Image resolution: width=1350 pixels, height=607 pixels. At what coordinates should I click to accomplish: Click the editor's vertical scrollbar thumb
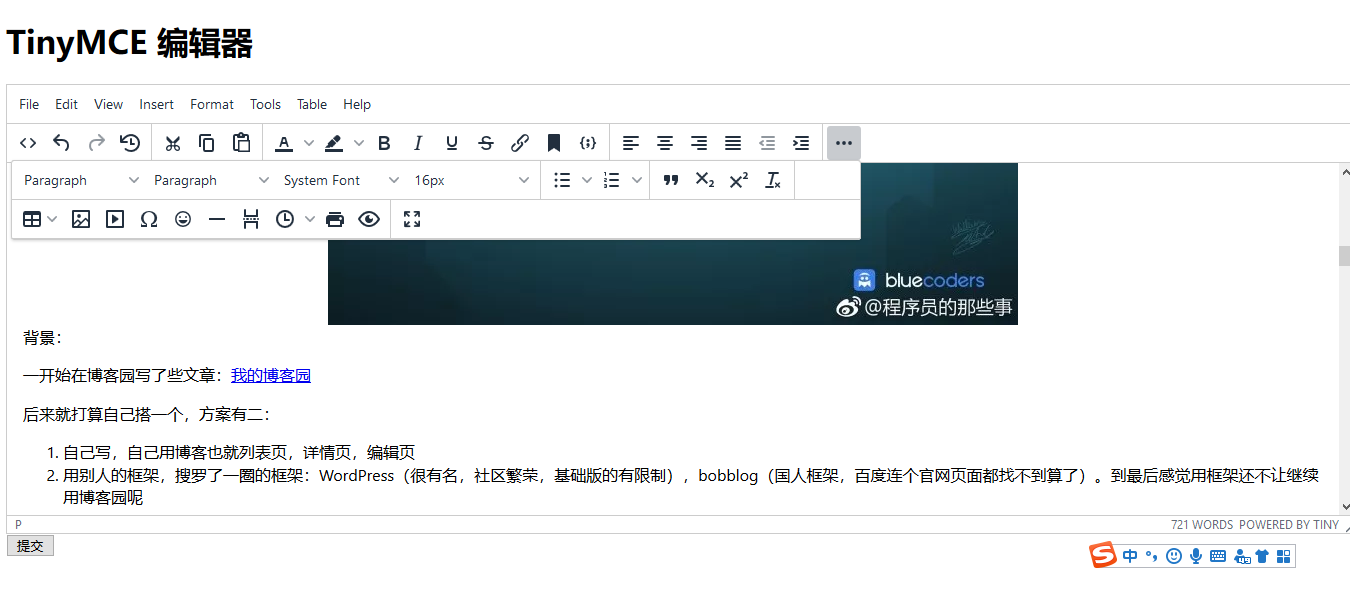(x=1344, y=255)
